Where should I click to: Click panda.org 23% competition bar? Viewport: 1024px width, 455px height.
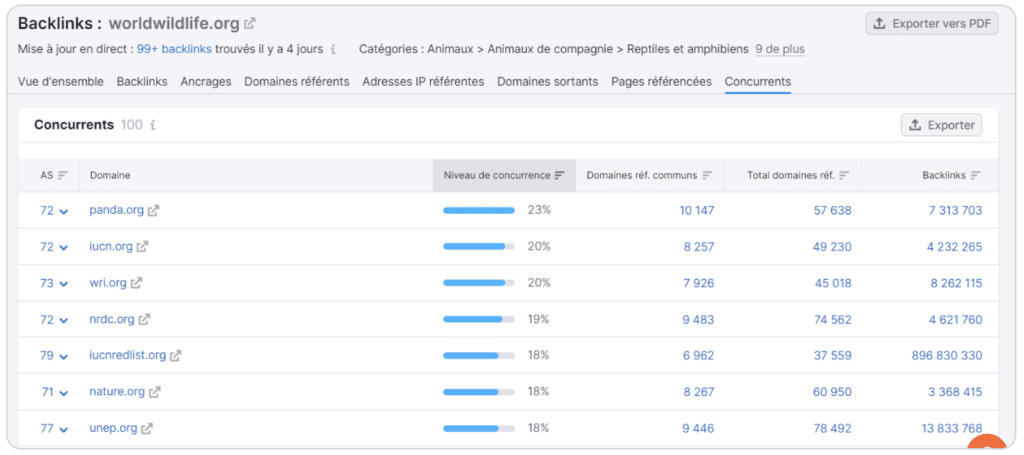(x=479, y=210)
